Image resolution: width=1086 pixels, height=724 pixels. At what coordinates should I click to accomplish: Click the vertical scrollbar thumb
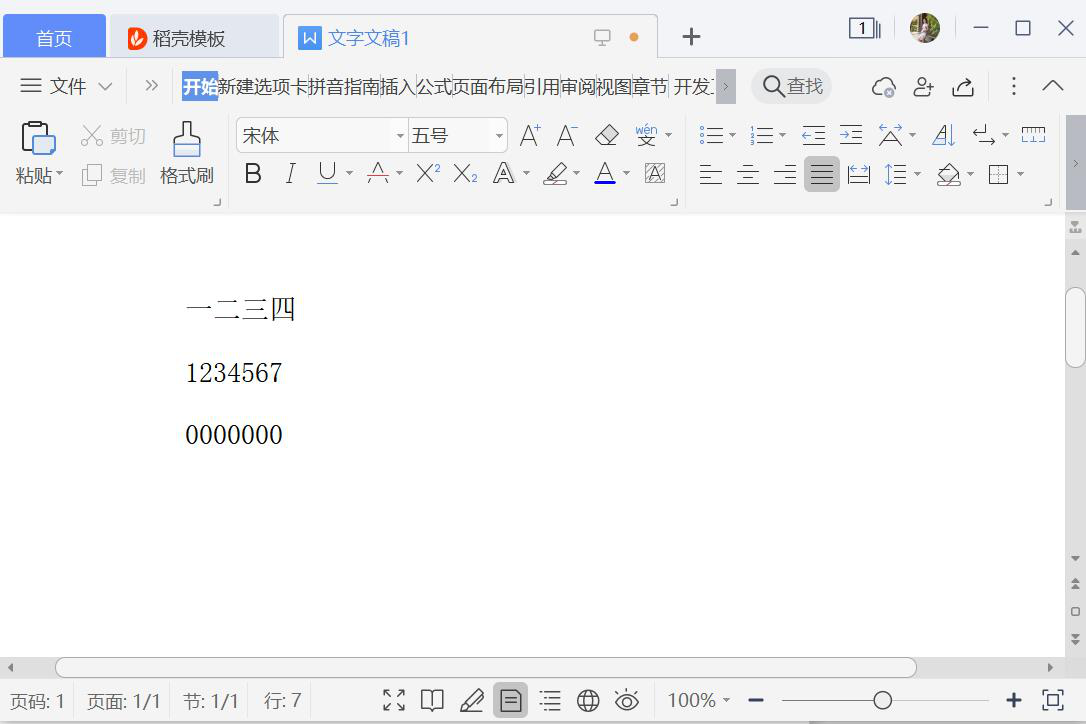1076,327
